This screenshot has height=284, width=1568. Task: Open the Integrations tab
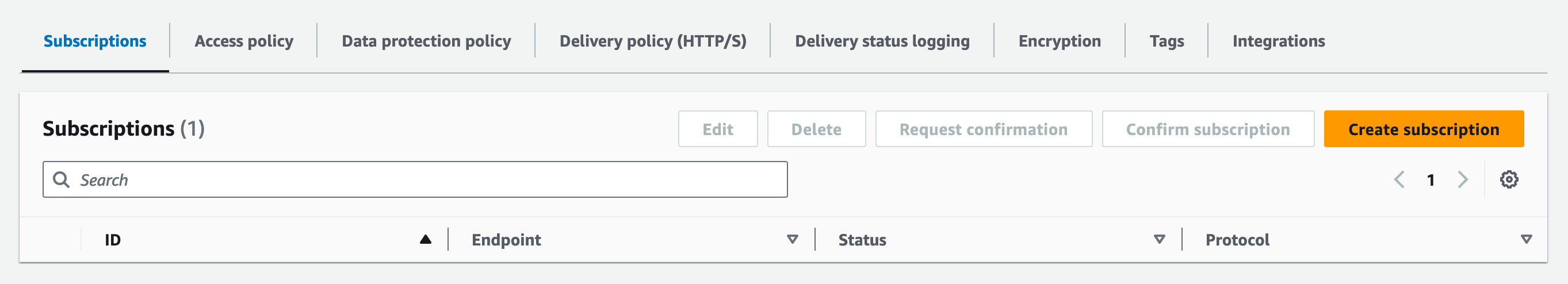point(1278,41)
